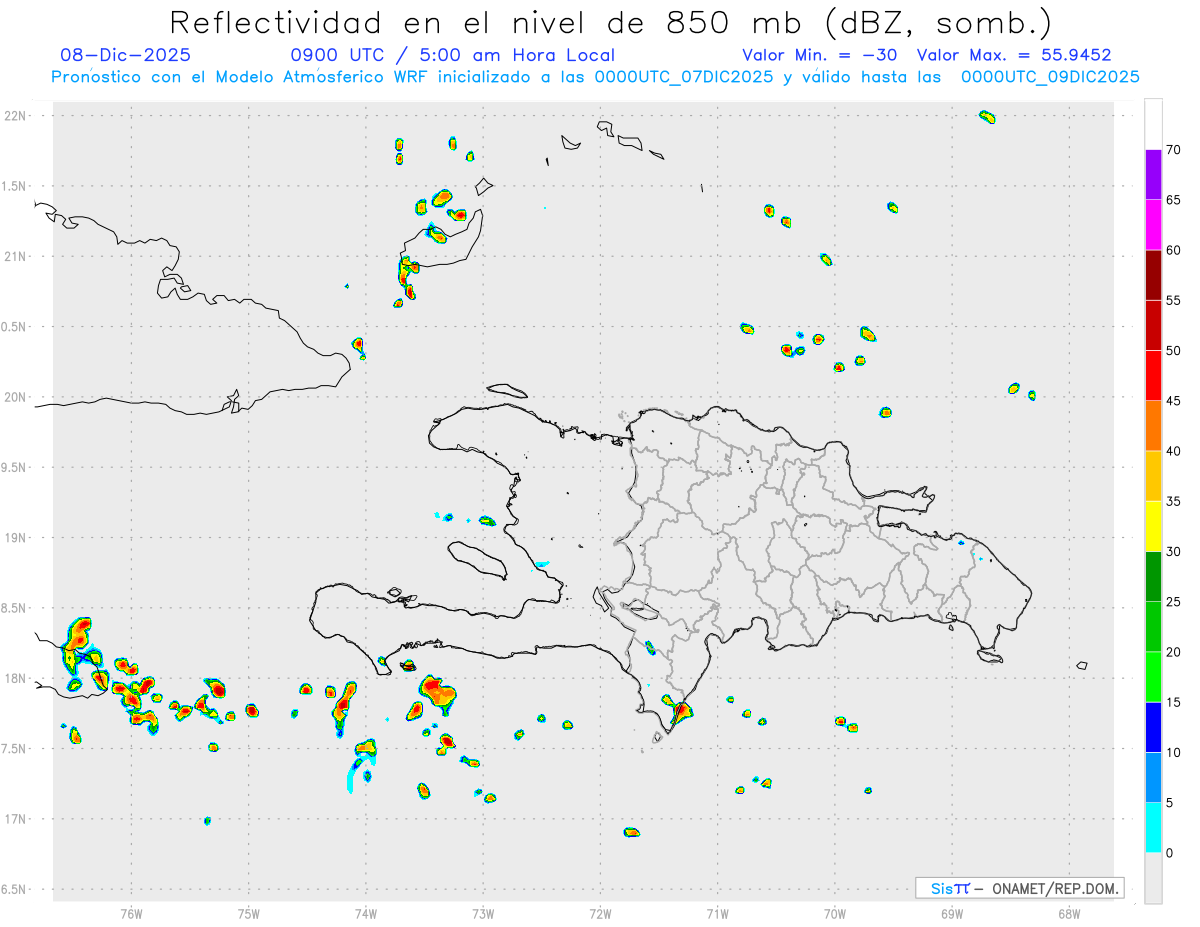Click the latitude axis label '20N'
This screenshot has width=1200, height=927.
pyautogui.click(x=16, y=397)
